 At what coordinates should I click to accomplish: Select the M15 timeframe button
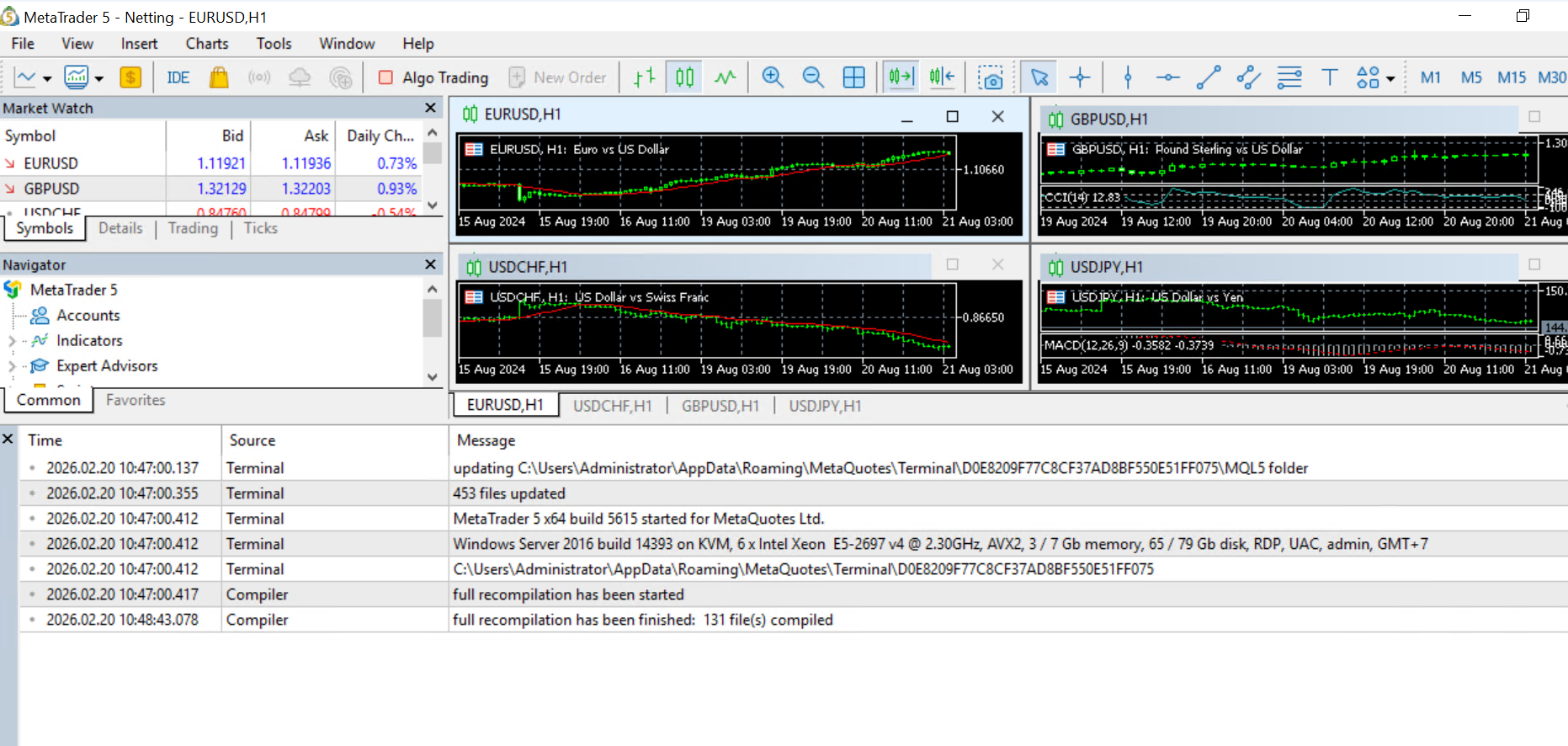click(x=1511, y=77)
